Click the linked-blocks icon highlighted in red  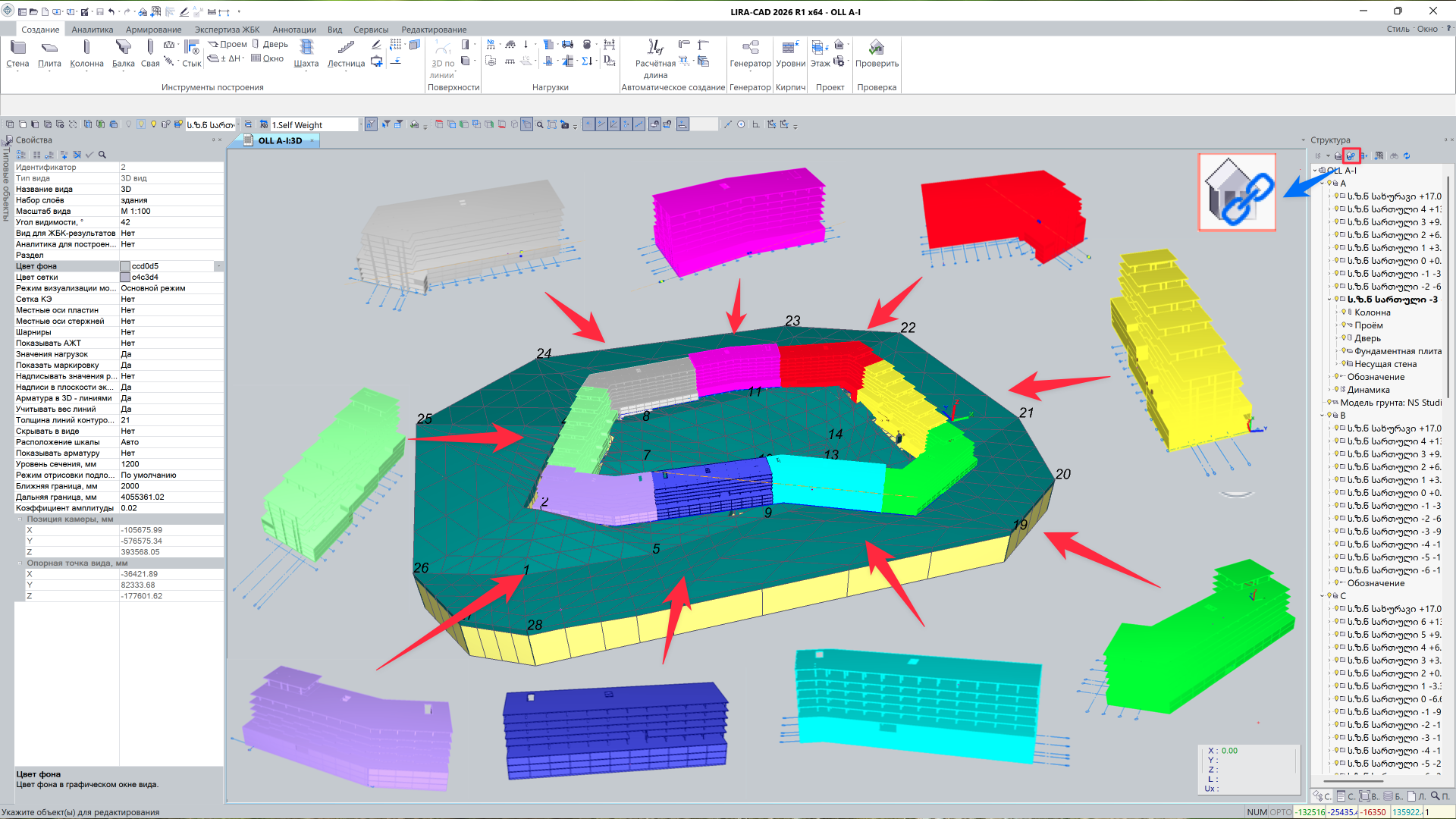[1351, 155]
